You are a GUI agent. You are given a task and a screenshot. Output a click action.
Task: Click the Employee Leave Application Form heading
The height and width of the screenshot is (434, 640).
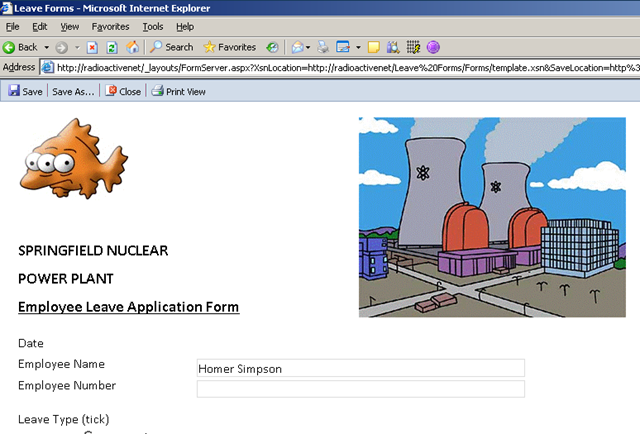(129, 307)
